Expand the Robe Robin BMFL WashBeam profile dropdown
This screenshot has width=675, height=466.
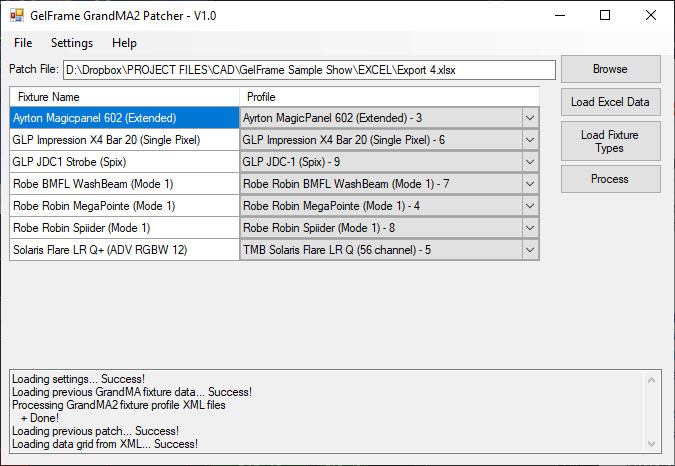coord(530,184)
